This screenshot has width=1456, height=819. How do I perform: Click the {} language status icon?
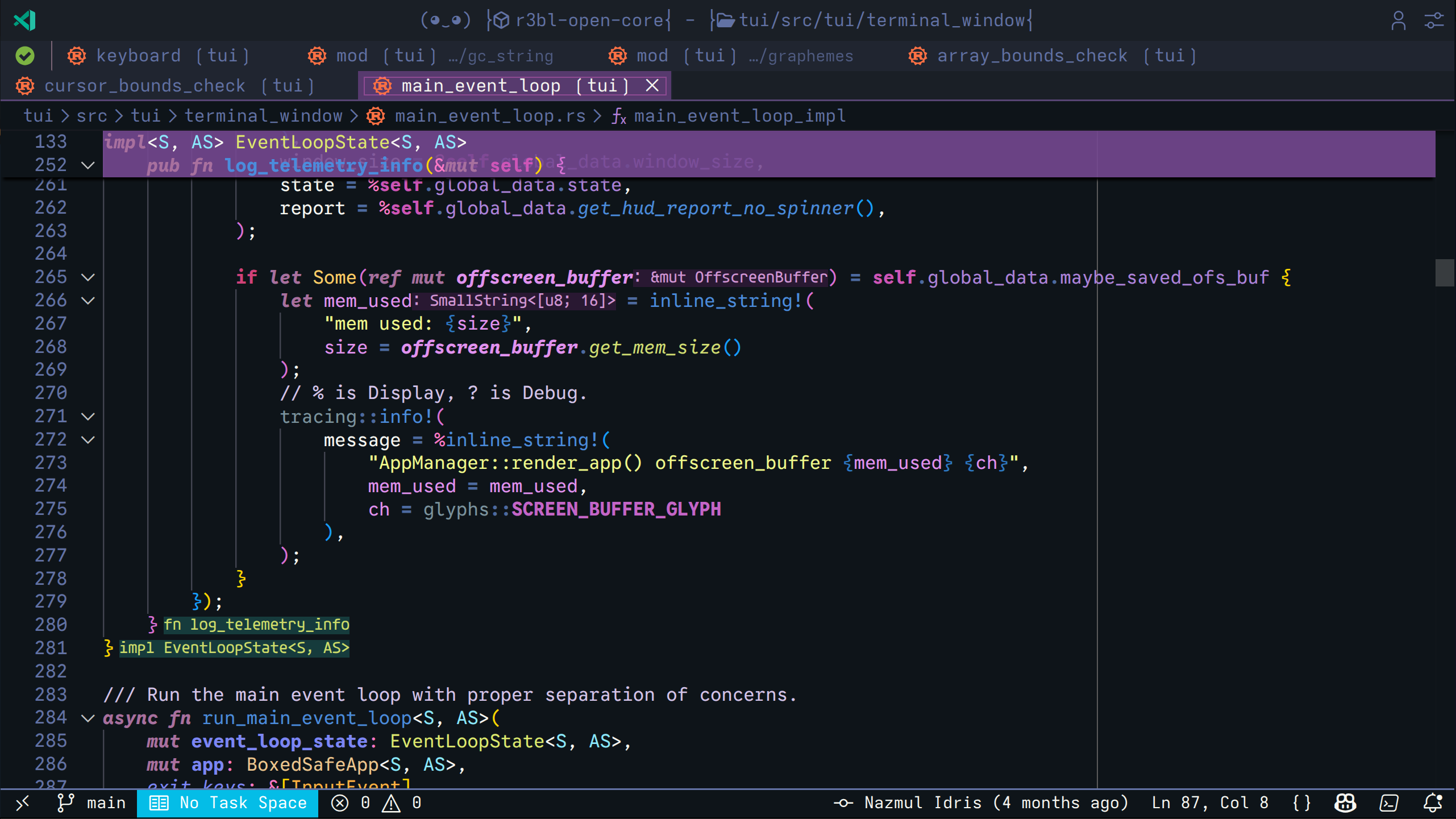click(1301, 803)
